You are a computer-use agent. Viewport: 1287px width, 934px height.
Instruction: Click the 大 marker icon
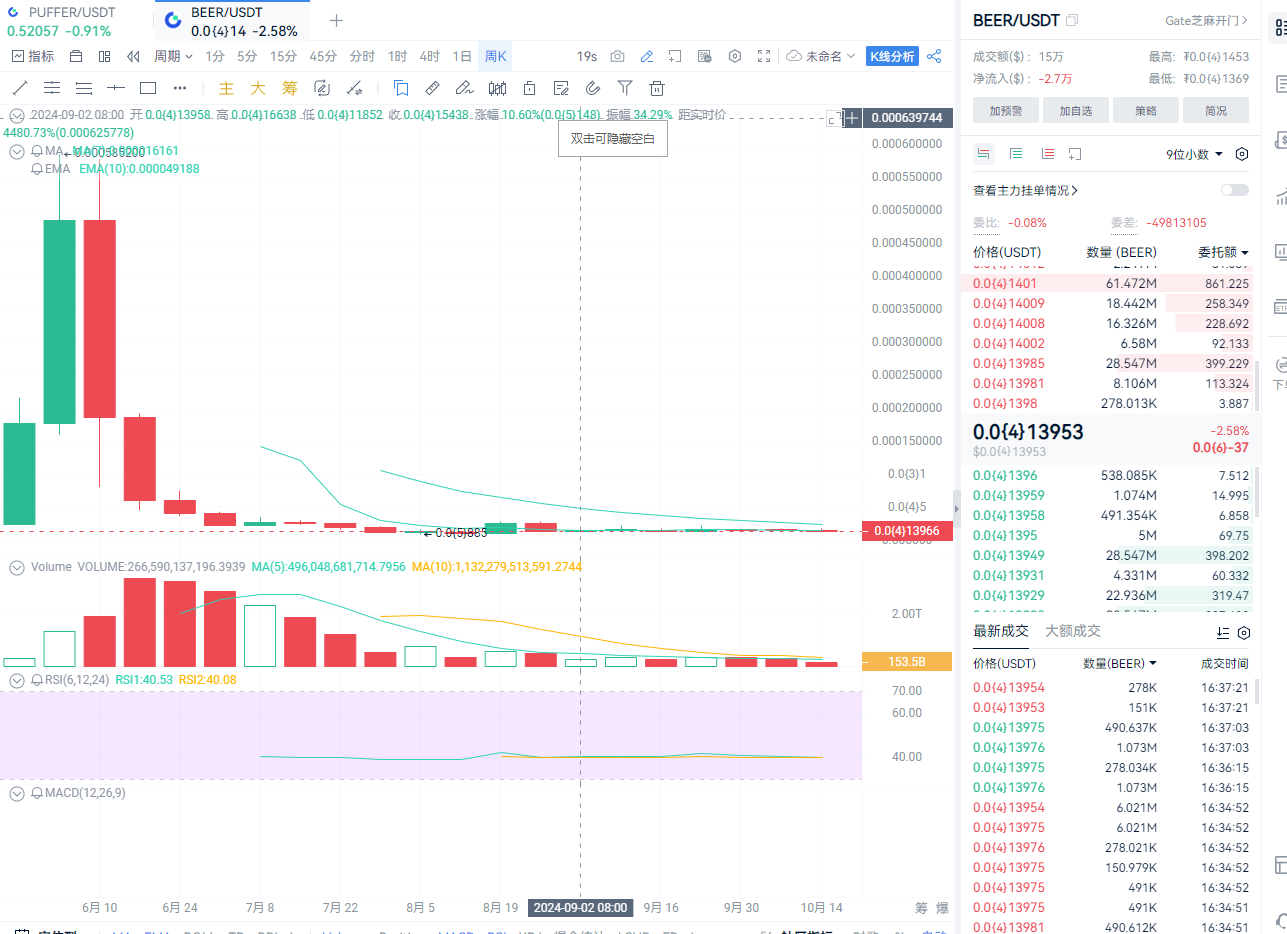click(258, 88)
